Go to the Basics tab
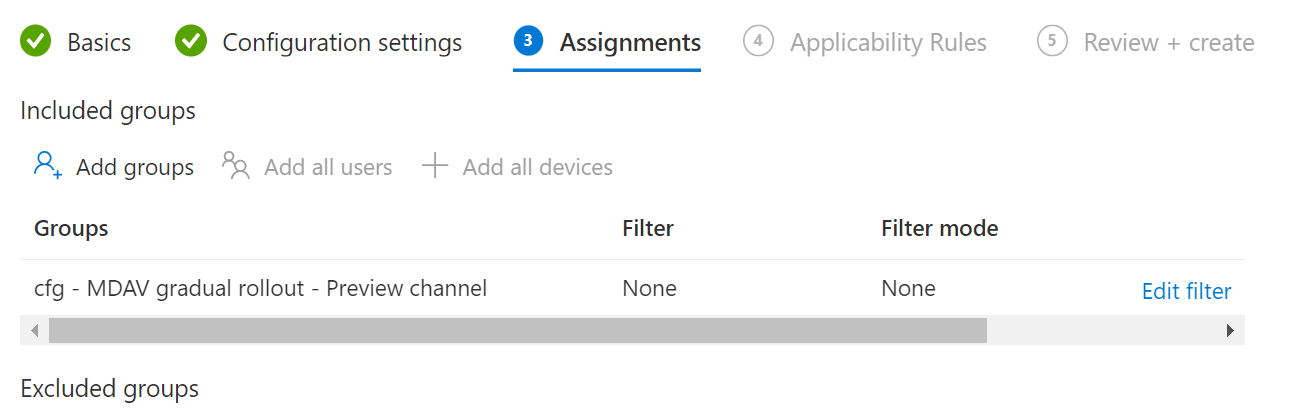 click(x=99, y=43)
